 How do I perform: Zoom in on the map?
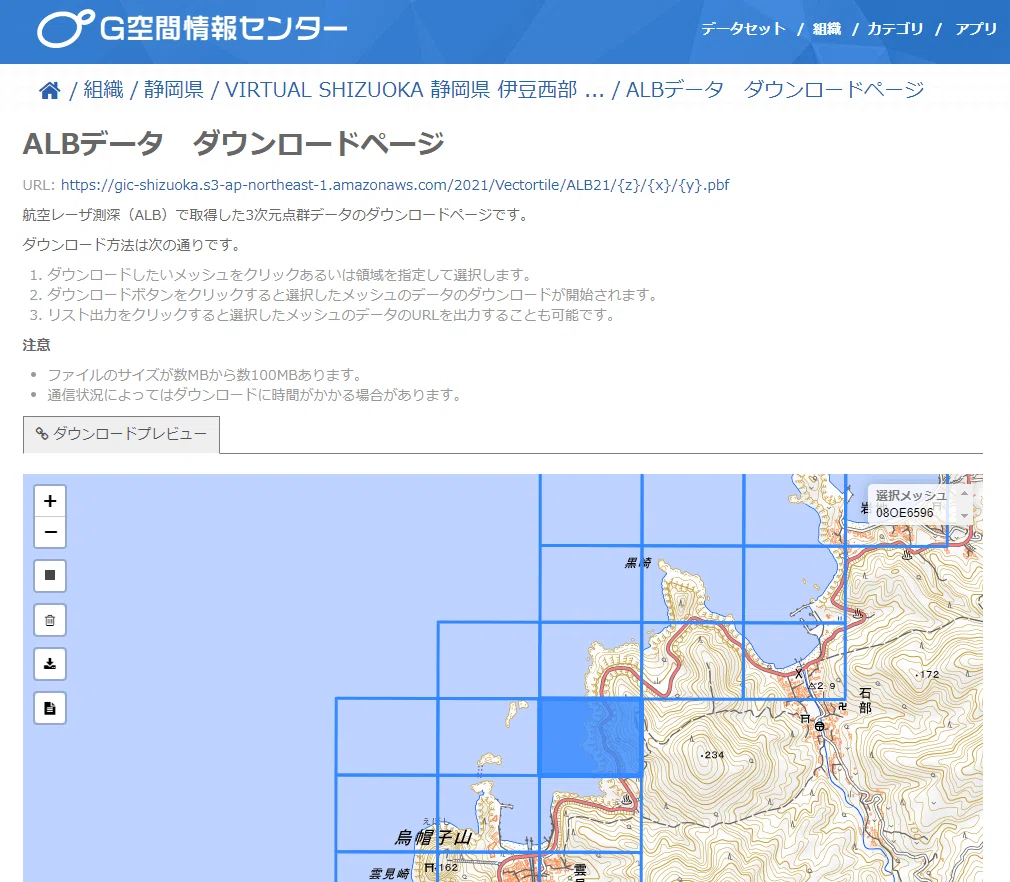point(50,501)
